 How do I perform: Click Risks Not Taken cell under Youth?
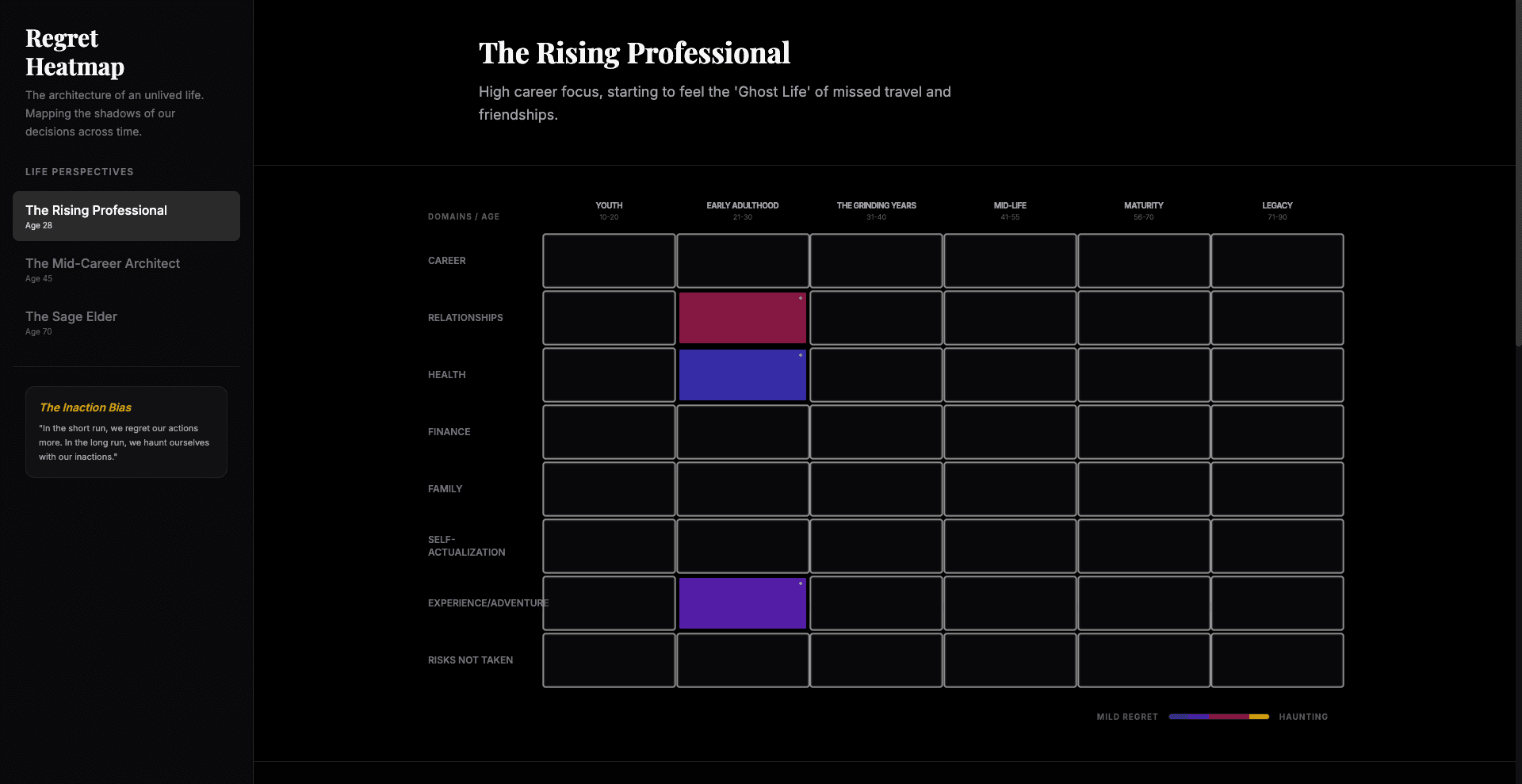tap(609, 660)
